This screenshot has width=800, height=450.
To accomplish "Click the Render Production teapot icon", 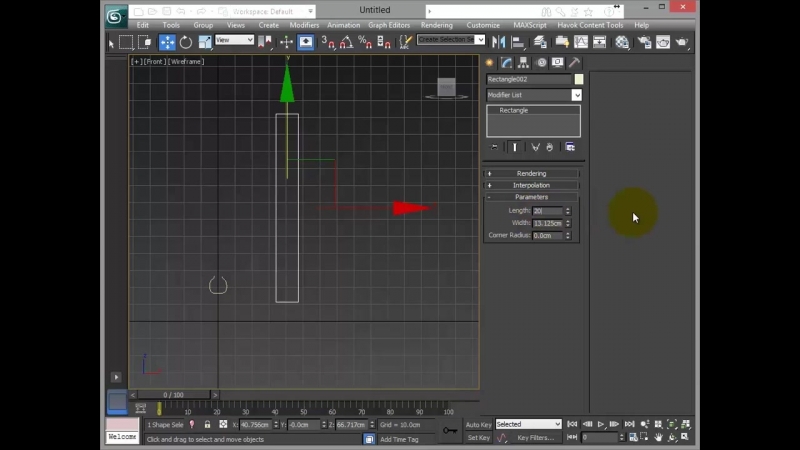I will 682,42.
